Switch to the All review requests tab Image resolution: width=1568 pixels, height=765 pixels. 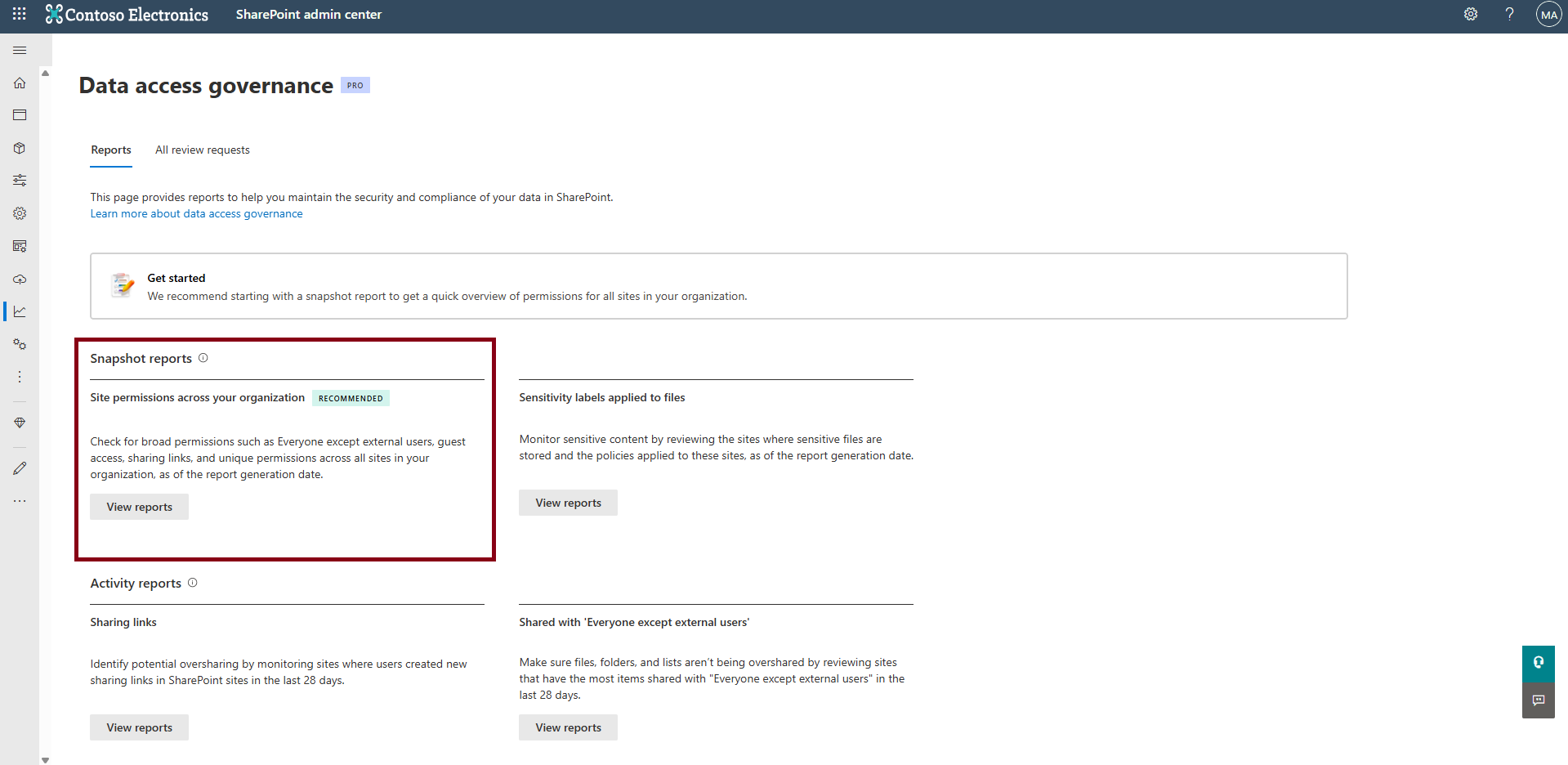[203, 150]
